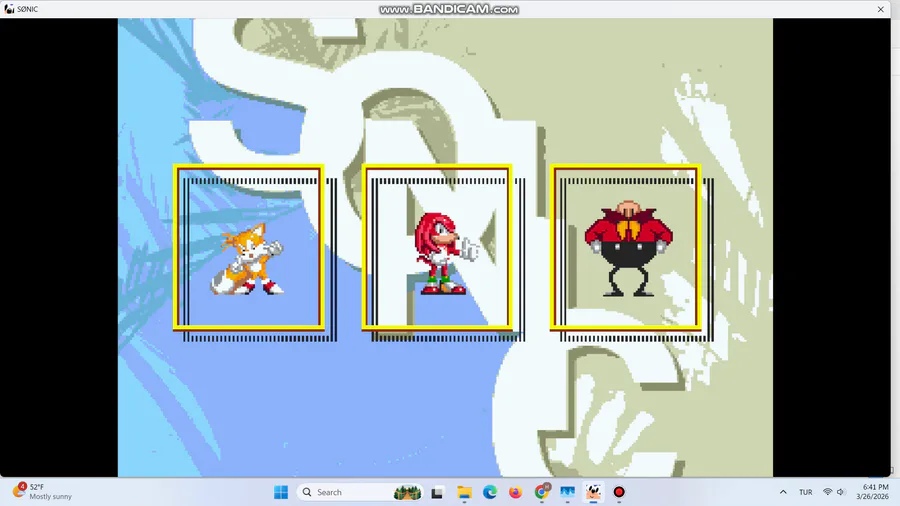Open the Bandicam recorder taskbar icon
The height and width of the screenshot is (506, 900).
tap(619, 492)
